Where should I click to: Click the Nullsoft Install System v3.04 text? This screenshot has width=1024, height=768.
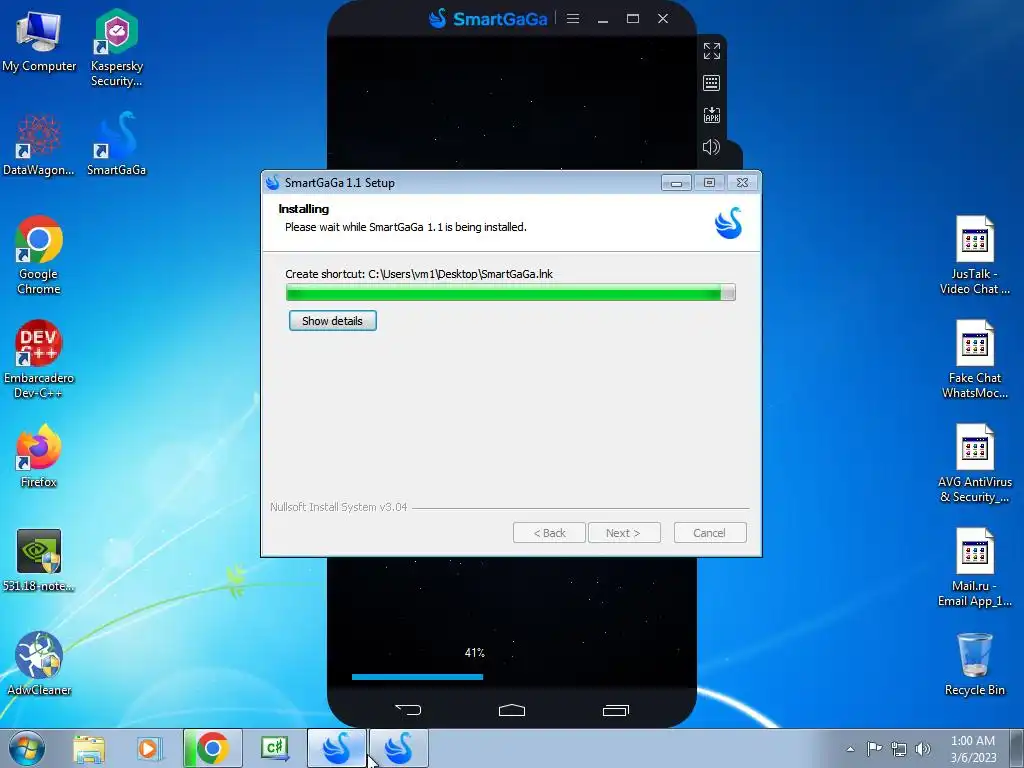click(x=338, y=507)
